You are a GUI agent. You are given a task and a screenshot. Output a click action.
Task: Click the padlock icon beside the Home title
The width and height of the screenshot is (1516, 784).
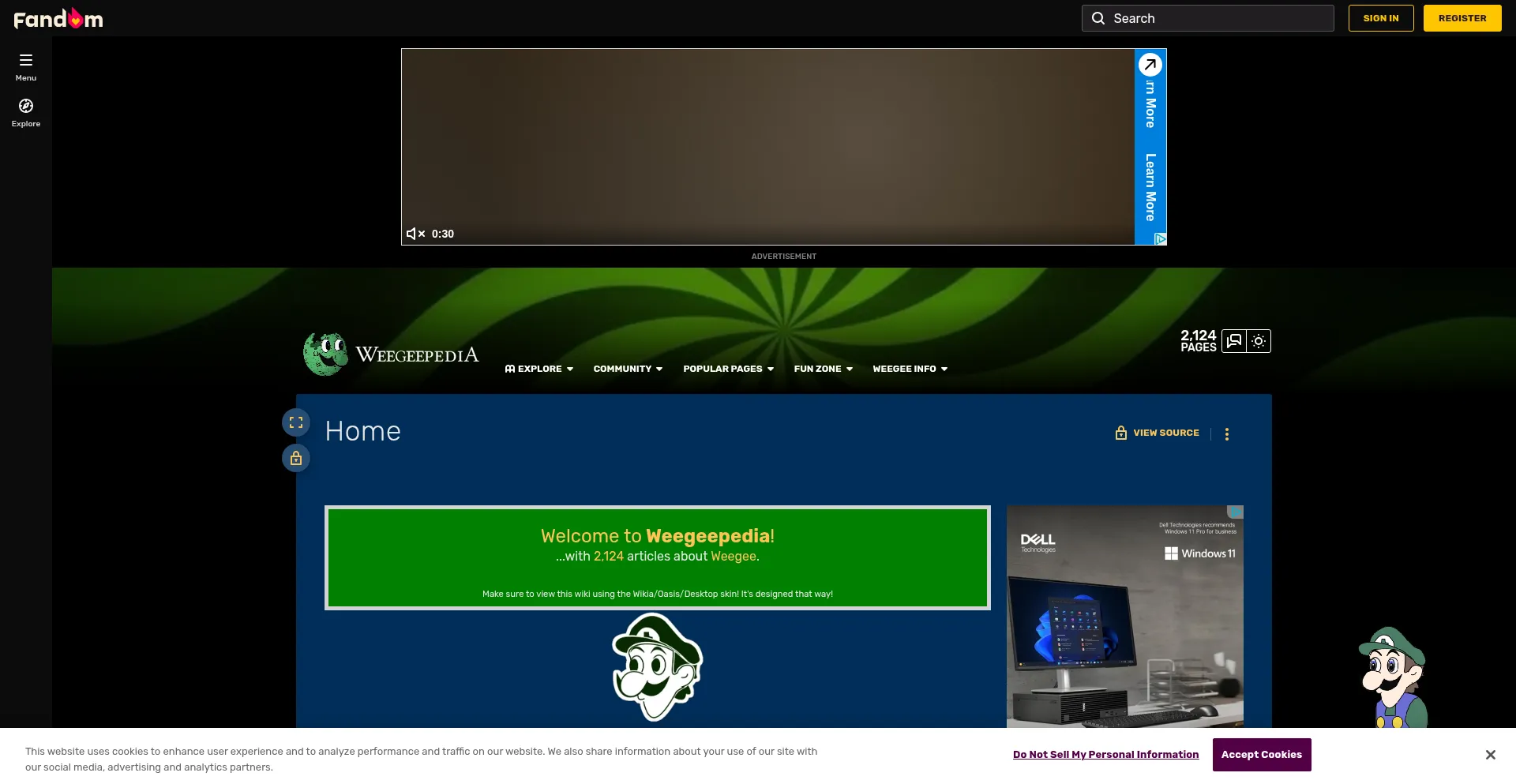point(295,458)
